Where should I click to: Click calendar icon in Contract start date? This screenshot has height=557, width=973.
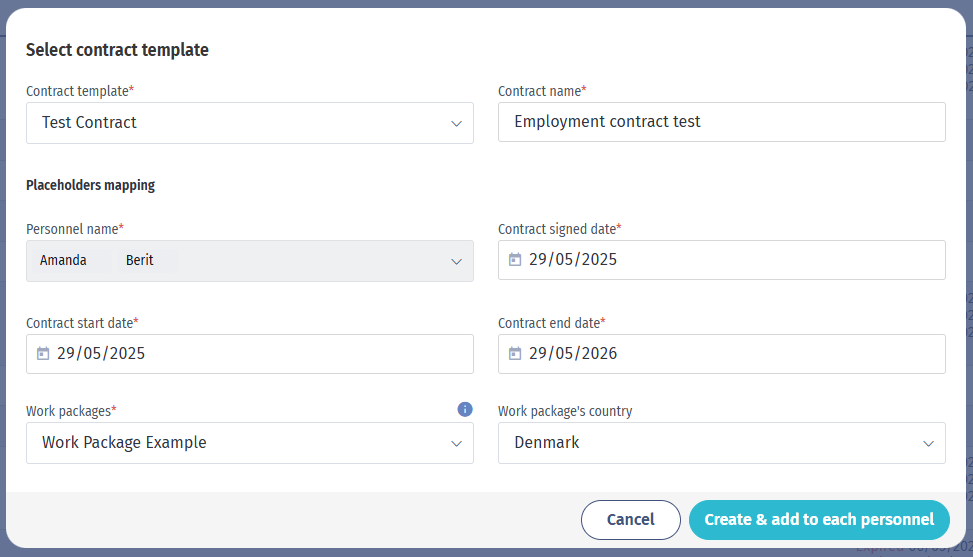pyautogui.click(x=43, y=354)
